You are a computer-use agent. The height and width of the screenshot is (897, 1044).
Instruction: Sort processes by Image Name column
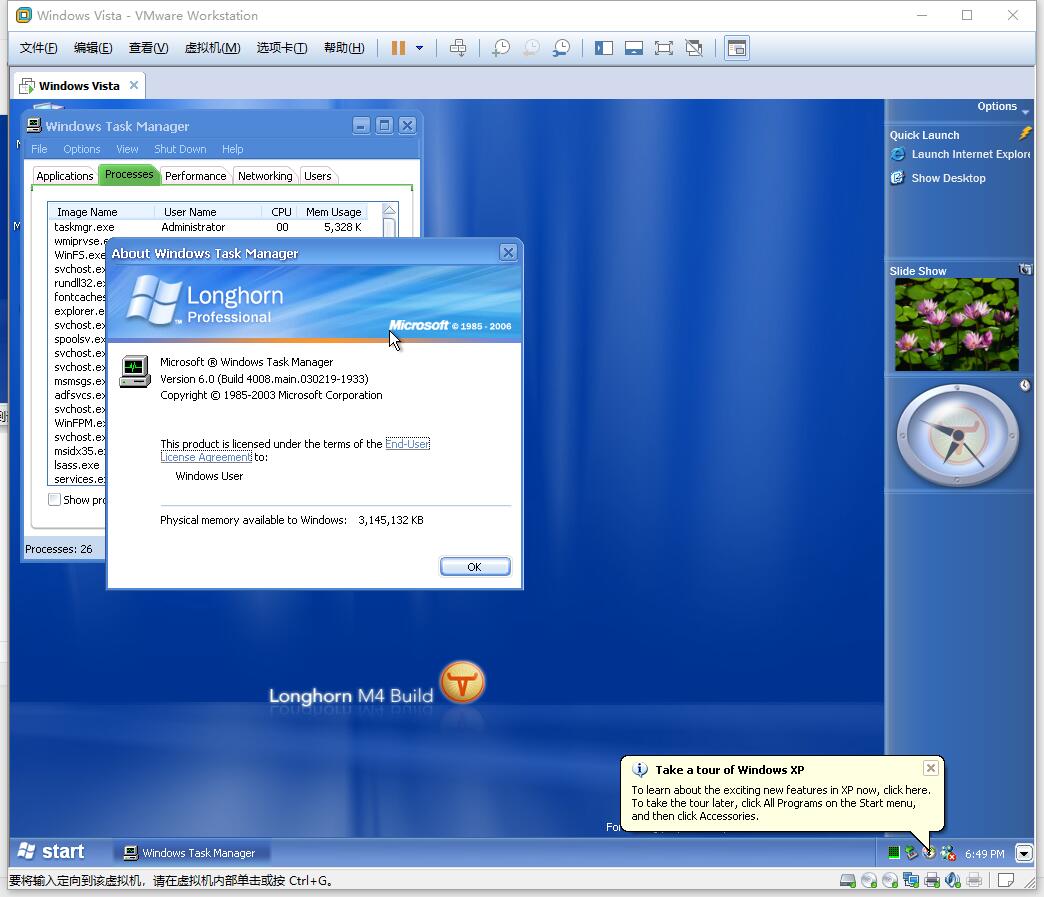pos(102,212)
